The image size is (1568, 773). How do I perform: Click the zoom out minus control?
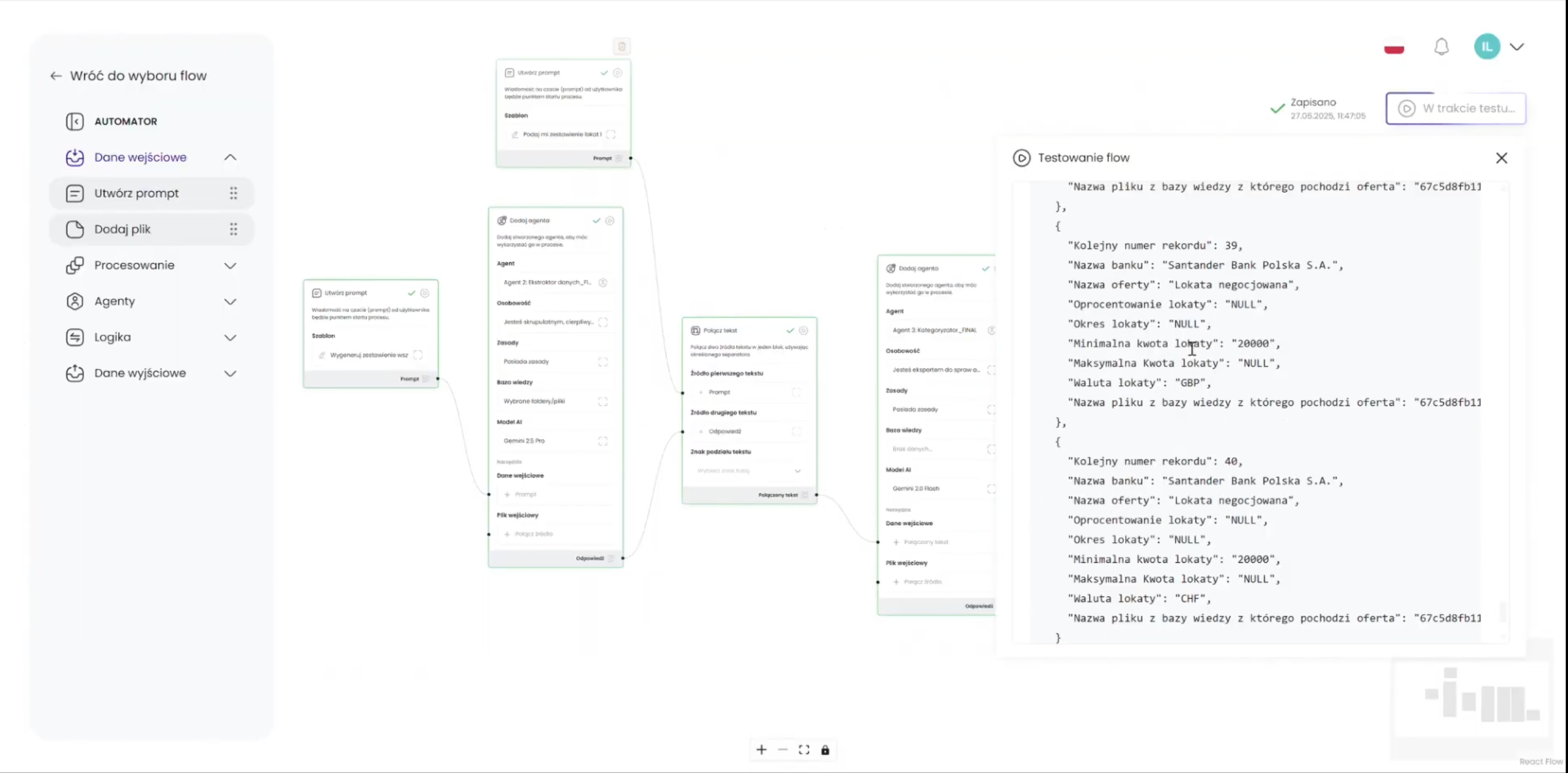pos(783,750)
